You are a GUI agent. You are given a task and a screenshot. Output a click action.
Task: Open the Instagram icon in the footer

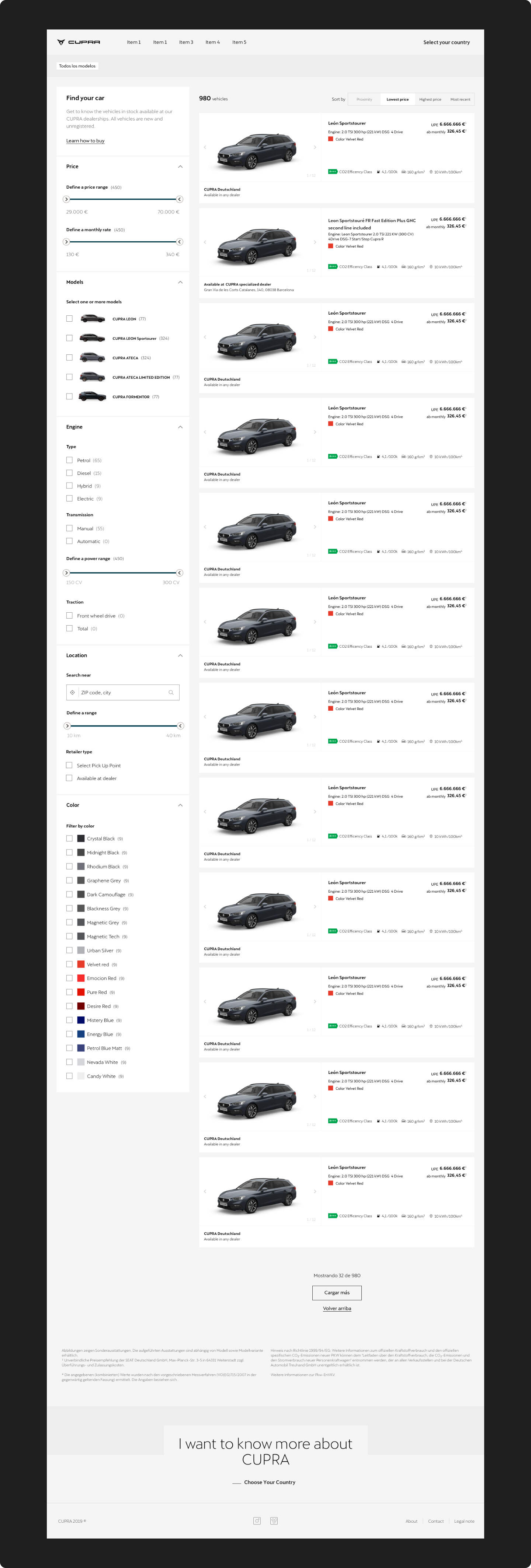[x=257, y=1520]
